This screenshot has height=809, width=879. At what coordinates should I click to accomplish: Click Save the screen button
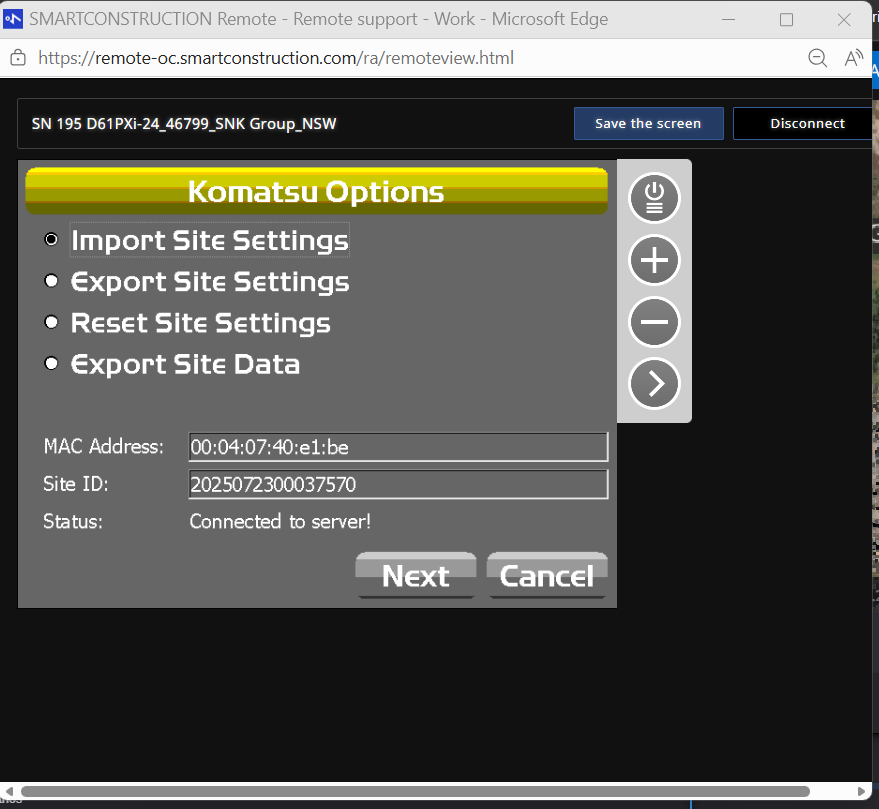click(x=649, y=123)
